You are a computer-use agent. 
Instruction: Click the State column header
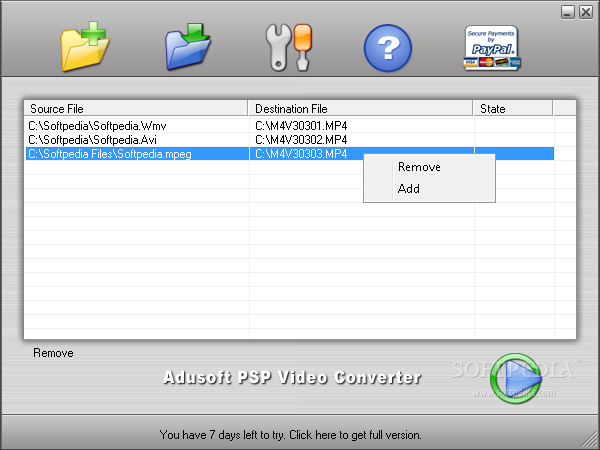[513, 109]
